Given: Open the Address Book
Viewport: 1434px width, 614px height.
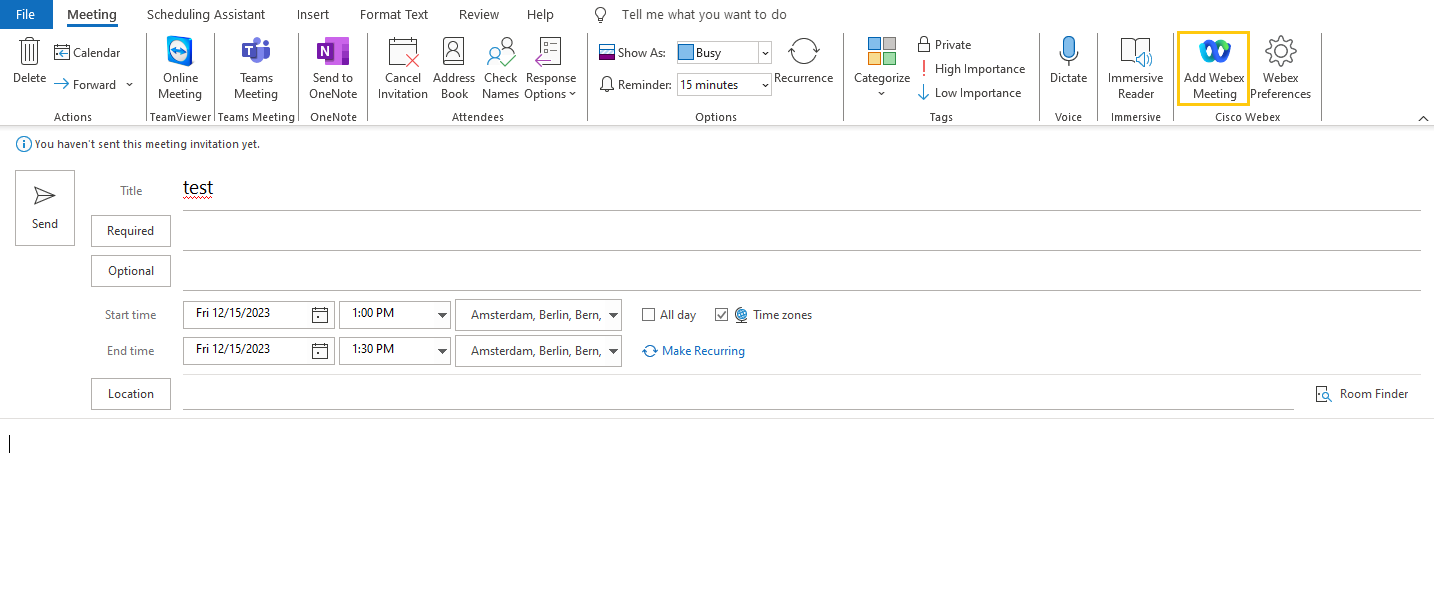Looking at the screenshot, I should (454, 52).
